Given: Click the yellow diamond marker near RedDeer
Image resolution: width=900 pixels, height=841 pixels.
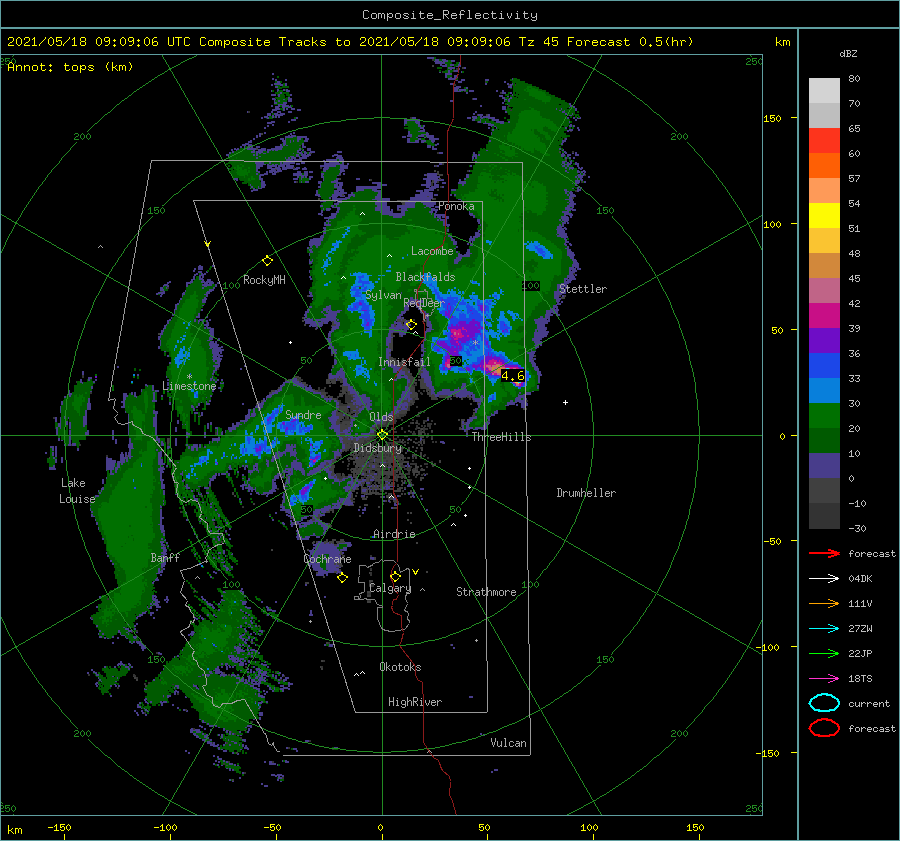Looking at the screenshot, I should pos(412,325).
